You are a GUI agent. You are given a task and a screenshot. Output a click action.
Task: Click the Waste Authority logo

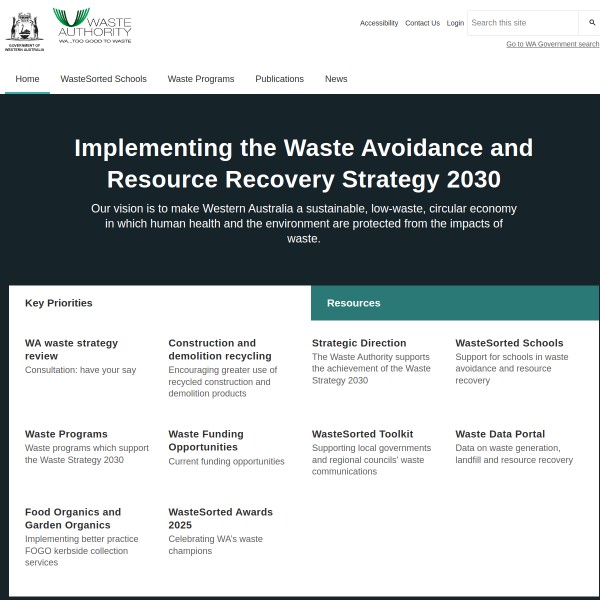pyautogui.click(x=93, y=26)
